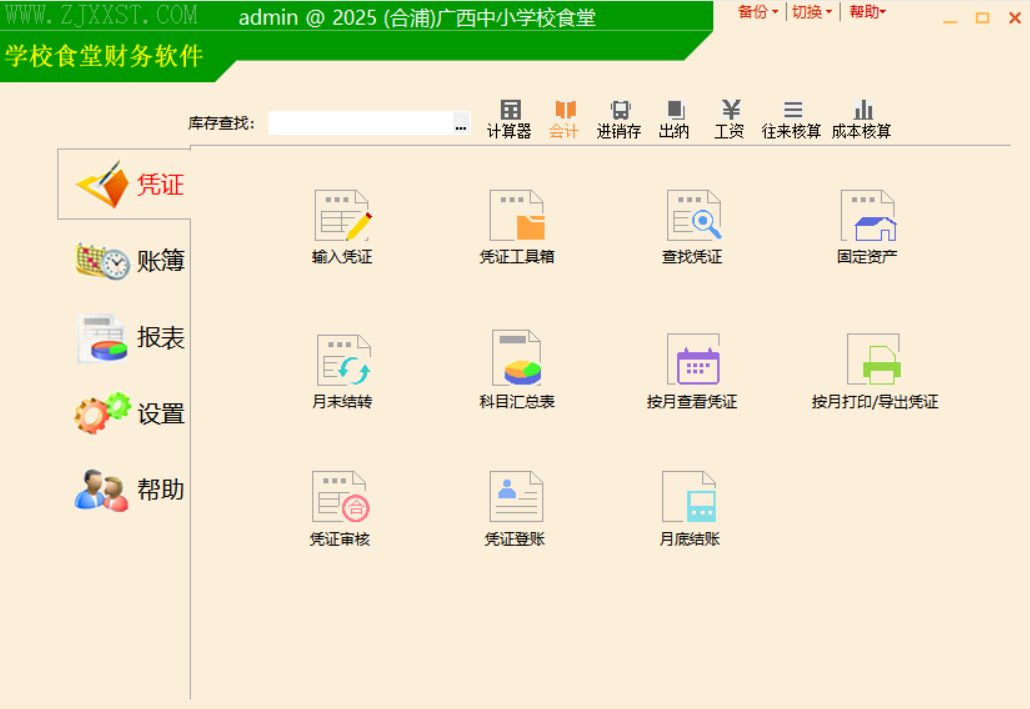This screenshot has width=1030, height=709.
Task: Expand the 备份 (backup) dropdown
Action: click(755, 12)
